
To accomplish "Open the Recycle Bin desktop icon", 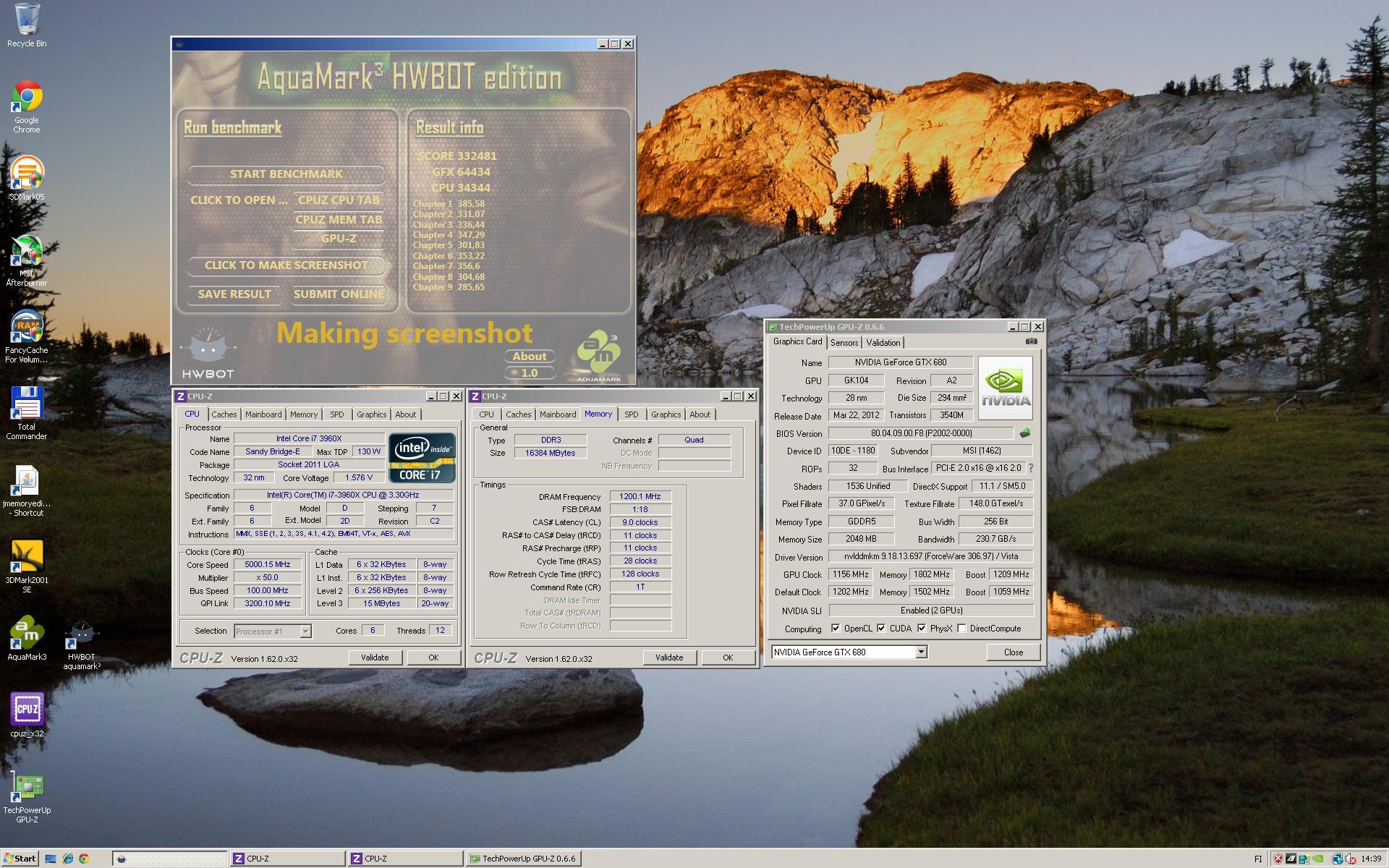I will point(27,25).
